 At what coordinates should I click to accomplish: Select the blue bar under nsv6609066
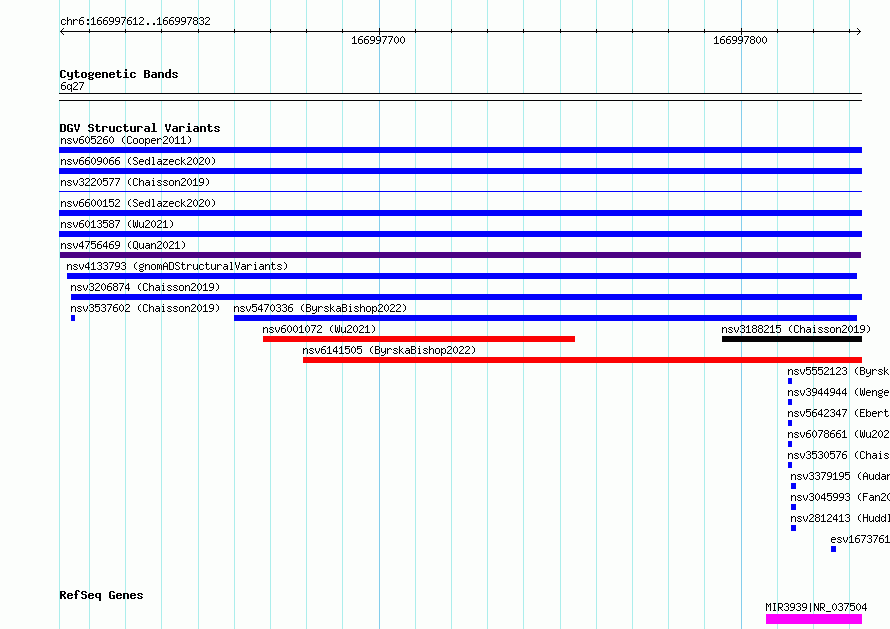(460, 171)
